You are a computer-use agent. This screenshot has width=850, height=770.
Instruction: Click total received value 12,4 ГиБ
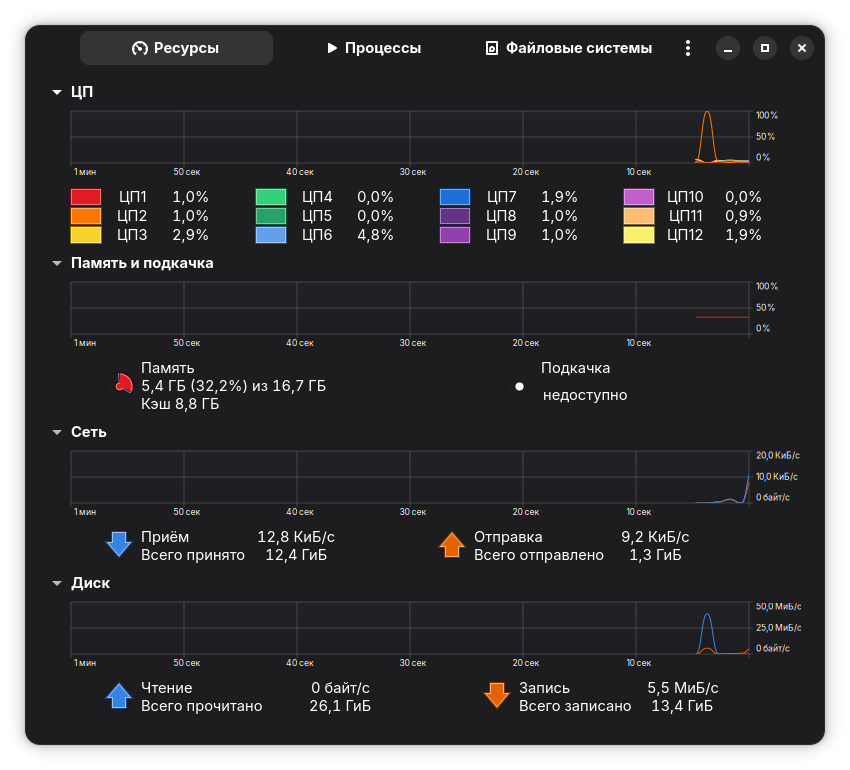point(296,555)
